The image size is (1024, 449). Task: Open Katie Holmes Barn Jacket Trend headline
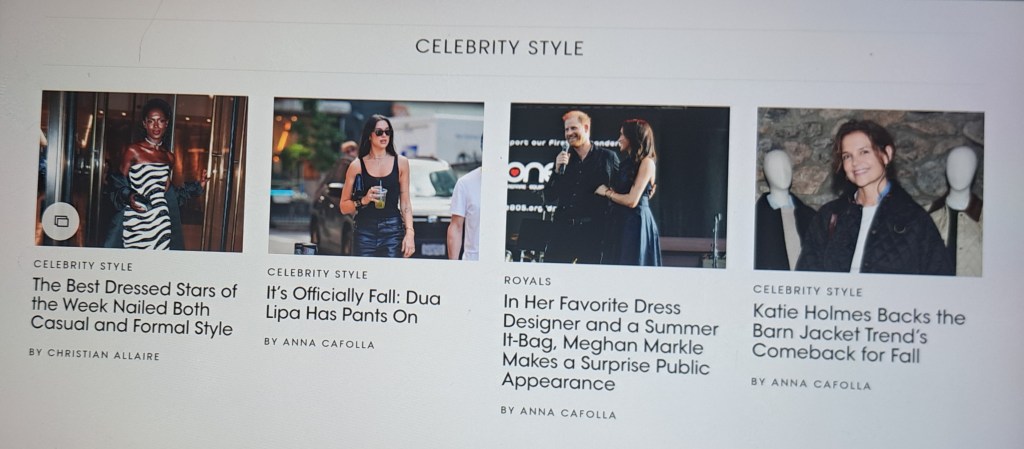(x=858, y=334)
